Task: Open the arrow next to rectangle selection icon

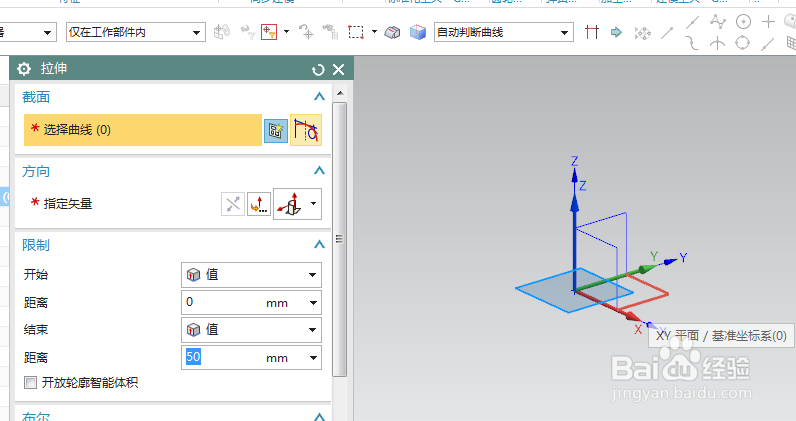Action: coord(374,31)
